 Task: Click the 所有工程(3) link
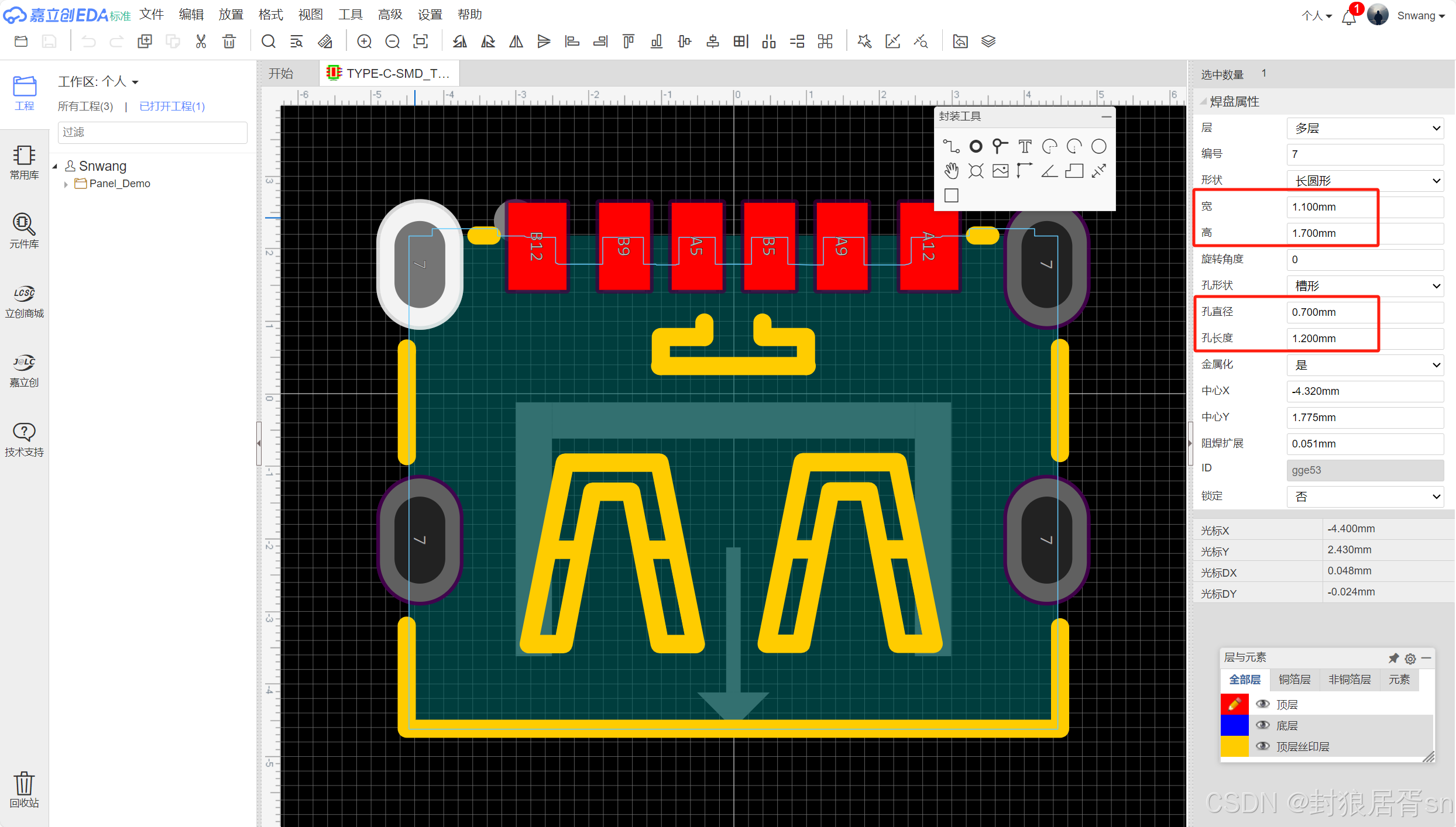(x=85, y=106)
